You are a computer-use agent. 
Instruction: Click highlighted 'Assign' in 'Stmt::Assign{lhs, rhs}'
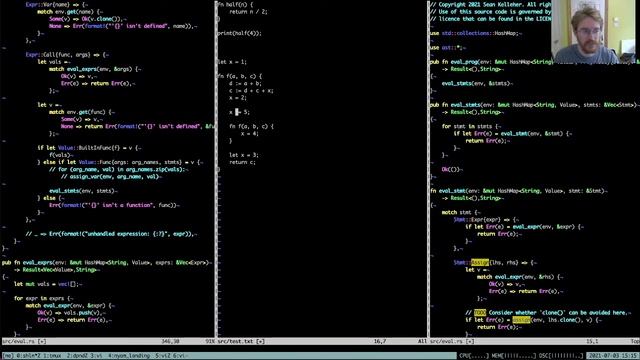click(480, 262)
